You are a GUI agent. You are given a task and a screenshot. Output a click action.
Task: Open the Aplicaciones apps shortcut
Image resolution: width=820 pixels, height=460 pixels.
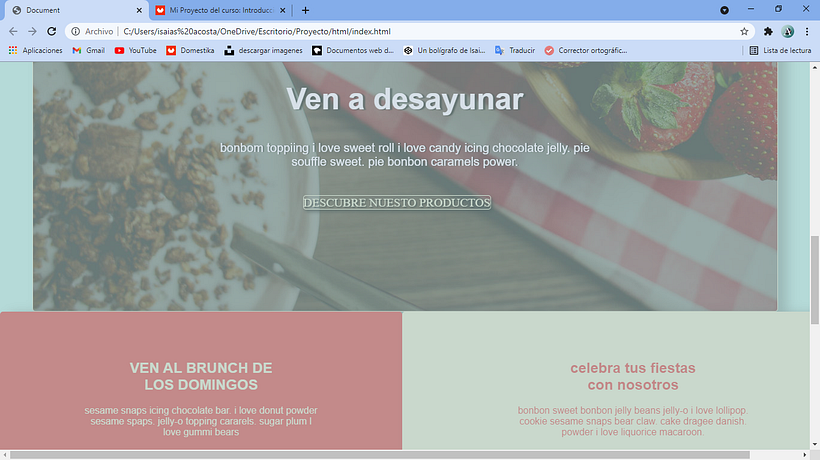[x=36, y=51]
